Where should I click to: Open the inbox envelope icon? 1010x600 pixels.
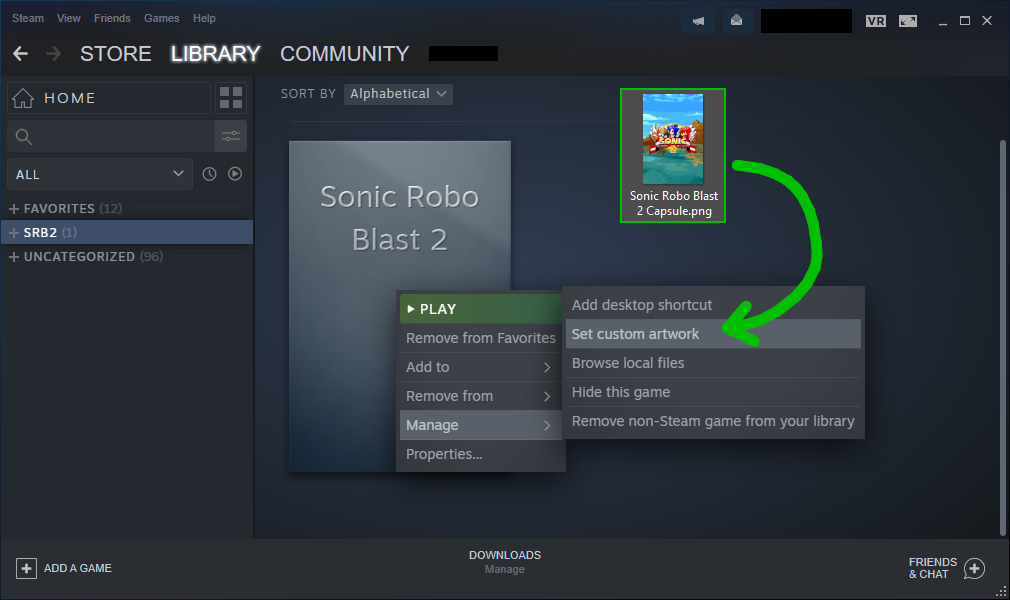736,21
